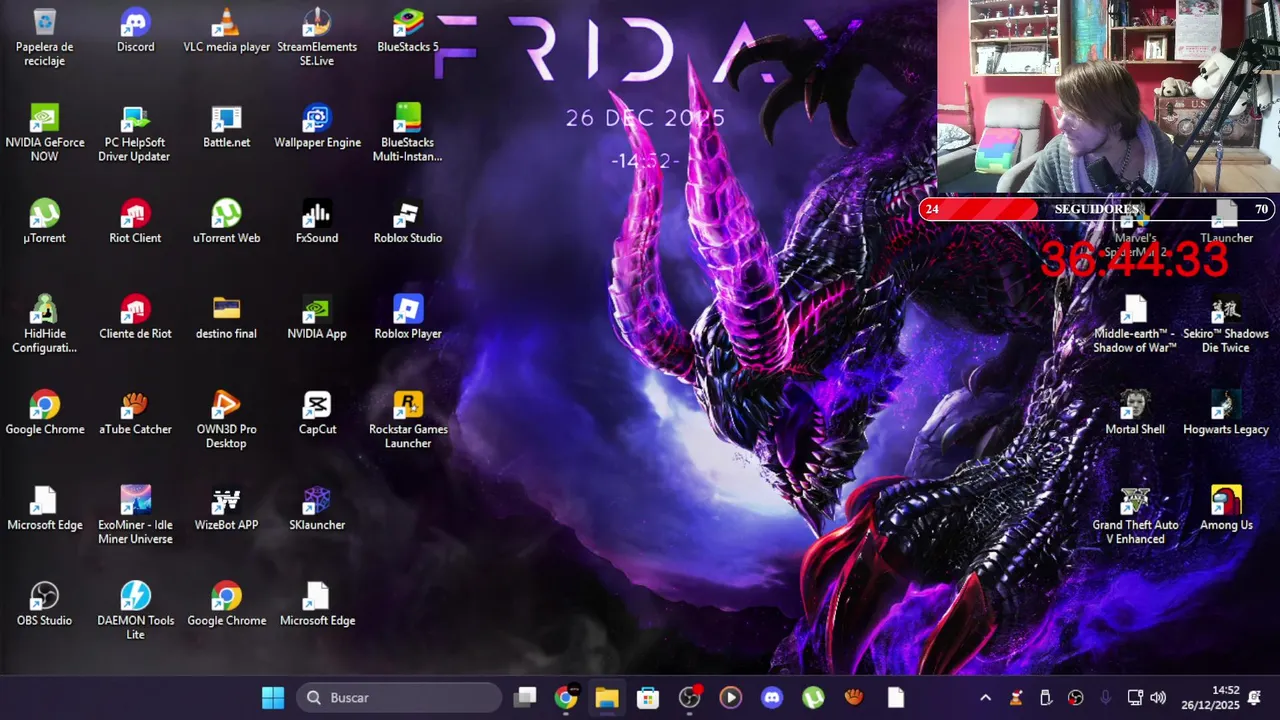Select the Among Us icon
The height and width of the screenshot is (720, 1280).
1226,508
